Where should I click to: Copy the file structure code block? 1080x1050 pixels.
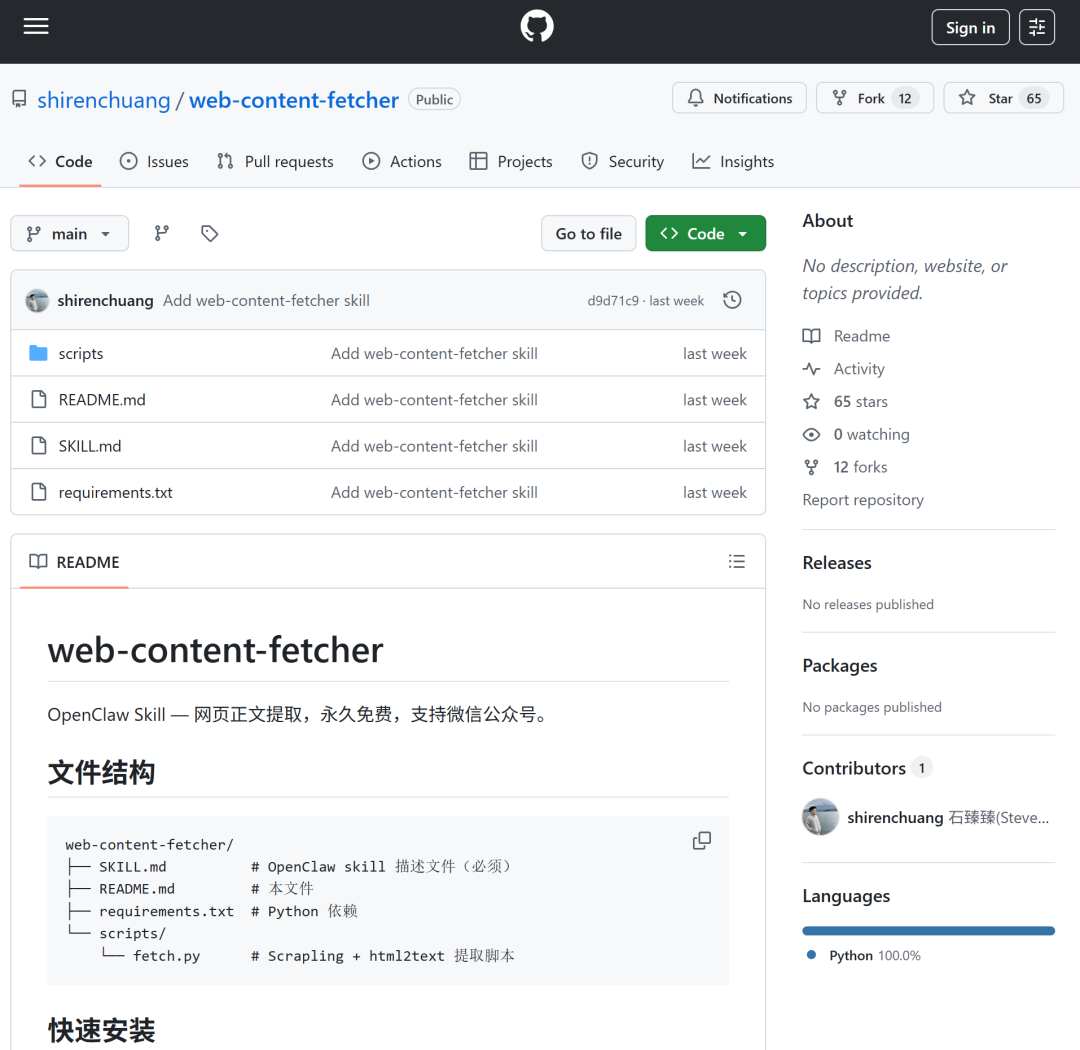pos(701,840)
